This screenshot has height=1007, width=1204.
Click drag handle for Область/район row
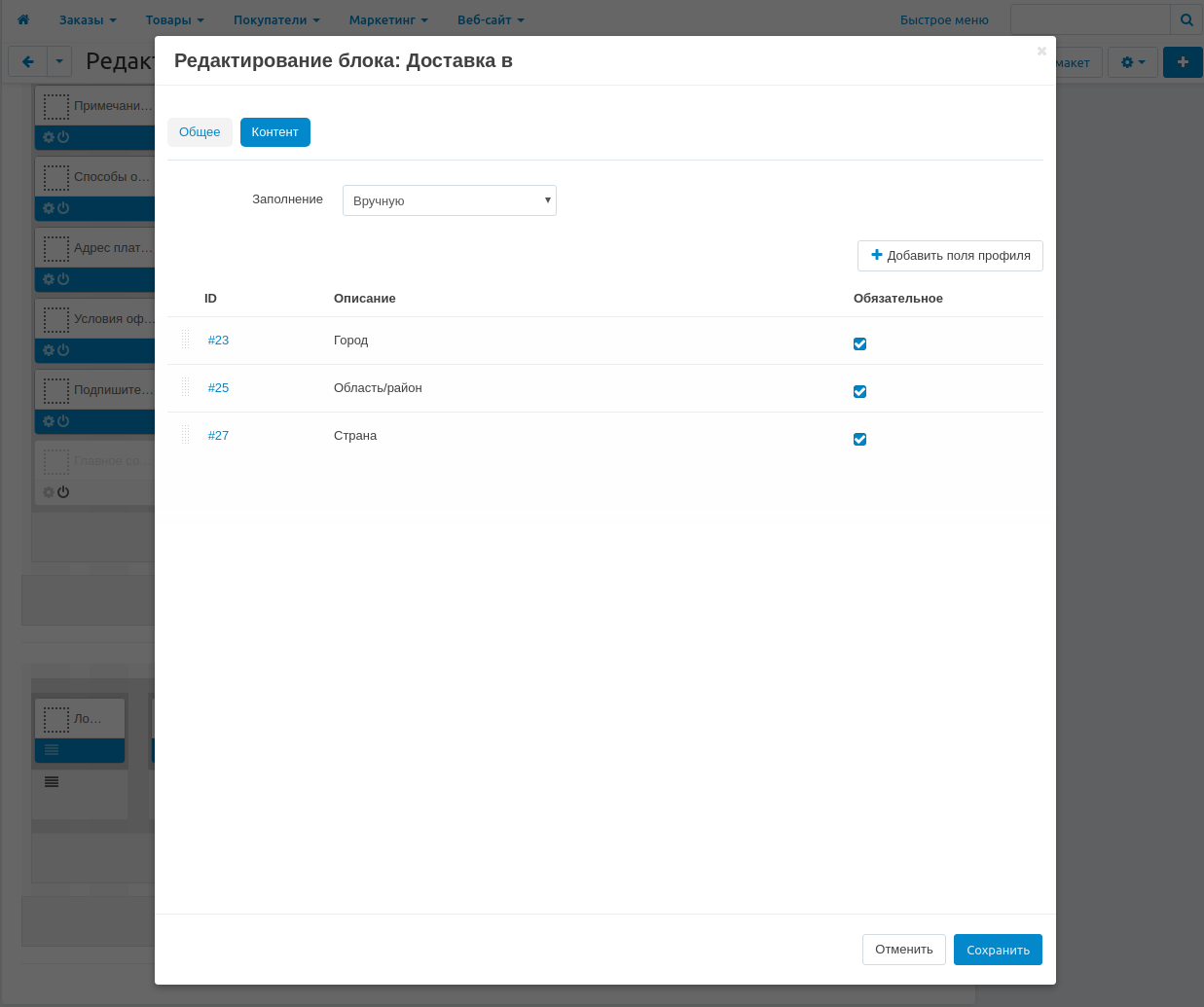185,387
